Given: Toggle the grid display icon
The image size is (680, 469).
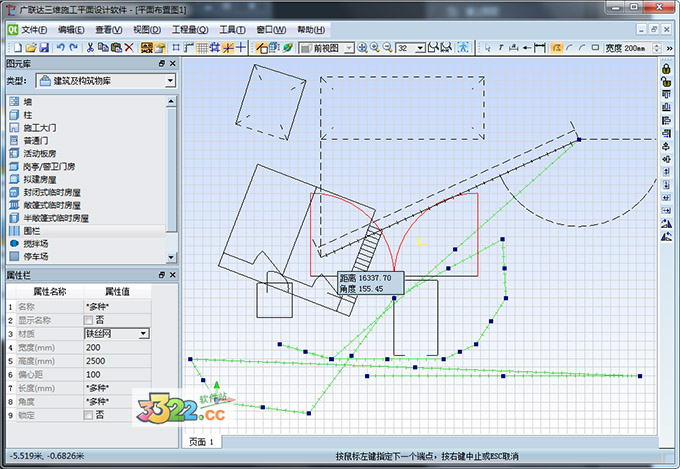Looking at the screenshot, I should click(203, 47).
